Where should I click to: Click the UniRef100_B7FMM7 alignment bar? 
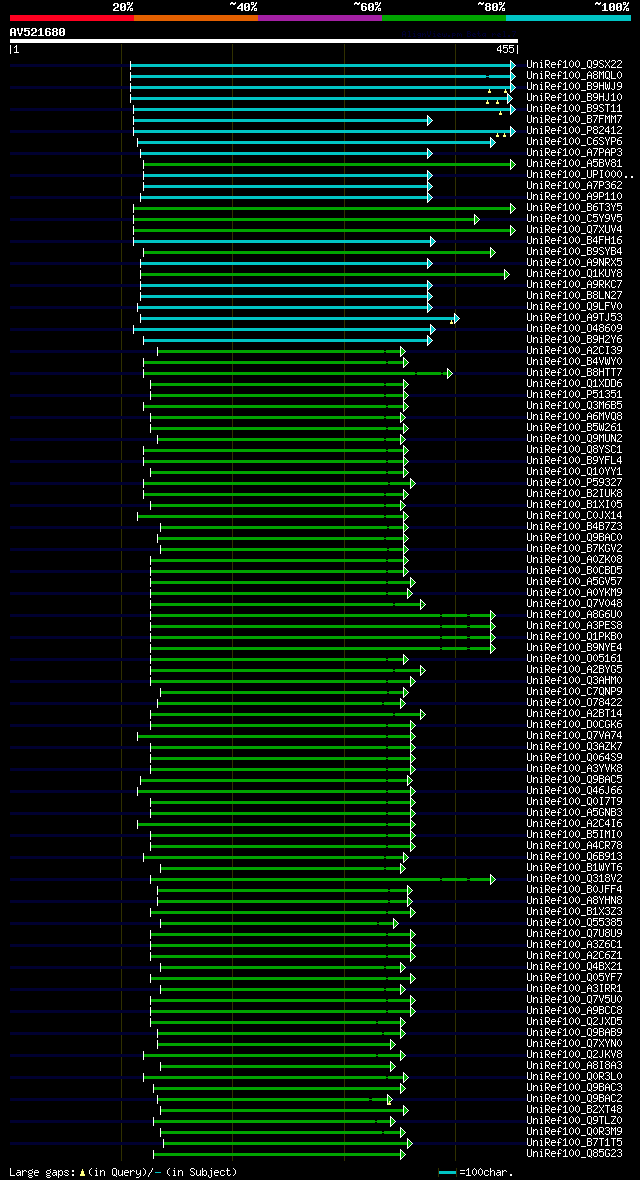(x=281, y=120)
